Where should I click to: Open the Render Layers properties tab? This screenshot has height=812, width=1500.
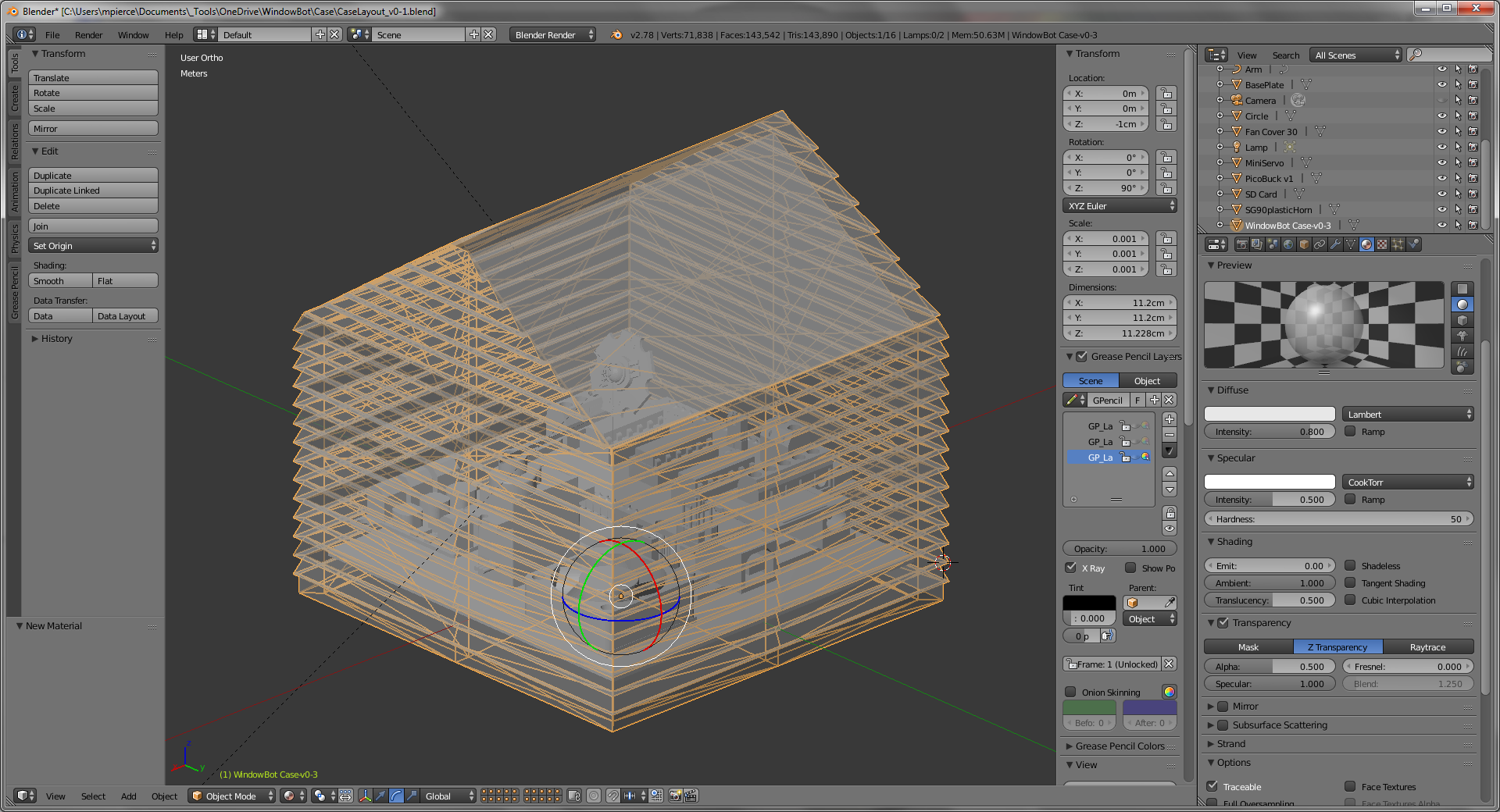point(1257,244)
